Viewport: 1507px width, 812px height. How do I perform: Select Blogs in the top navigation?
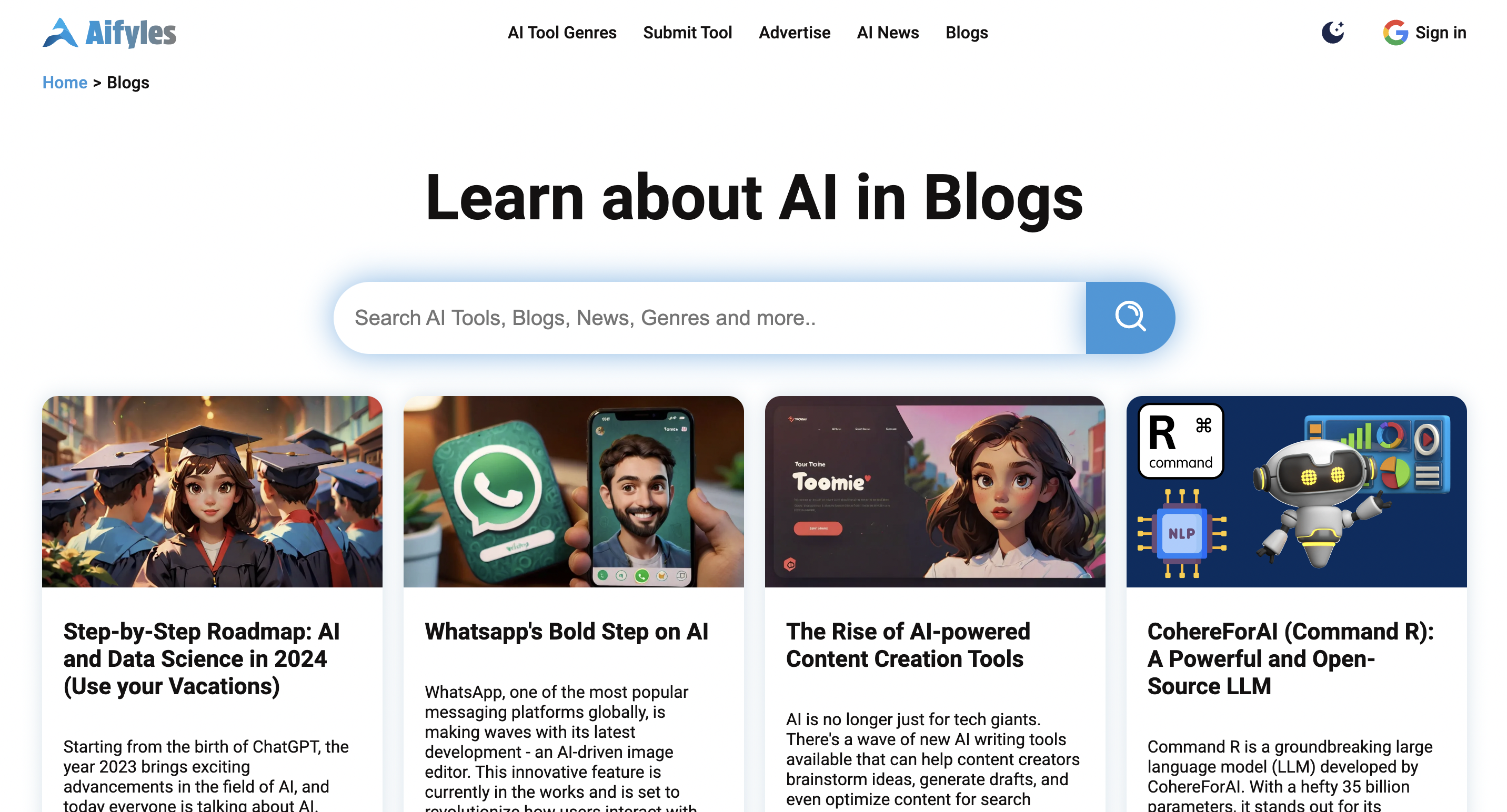tap(967, 33)
